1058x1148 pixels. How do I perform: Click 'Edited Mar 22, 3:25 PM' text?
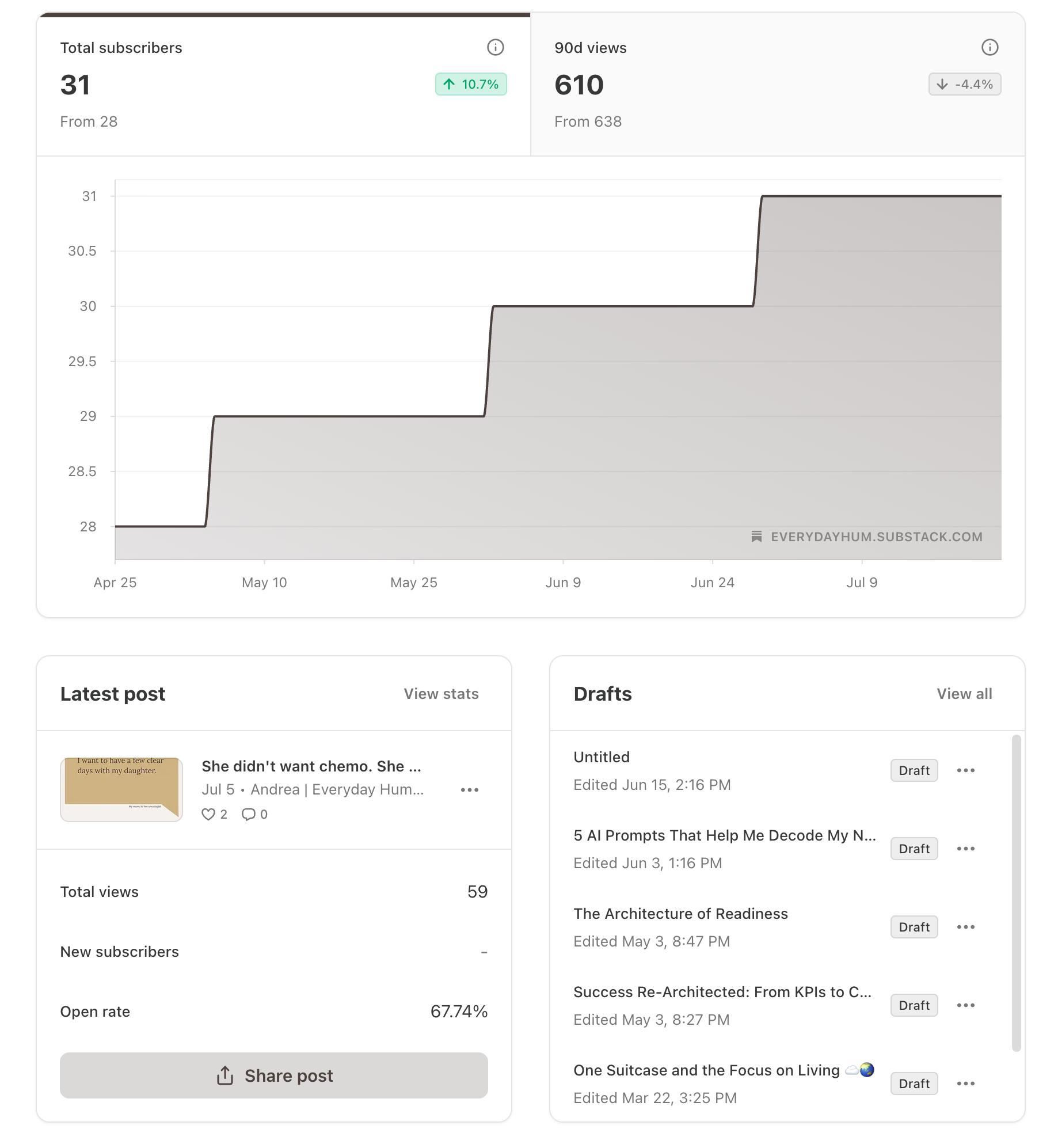click(655, 1098)
